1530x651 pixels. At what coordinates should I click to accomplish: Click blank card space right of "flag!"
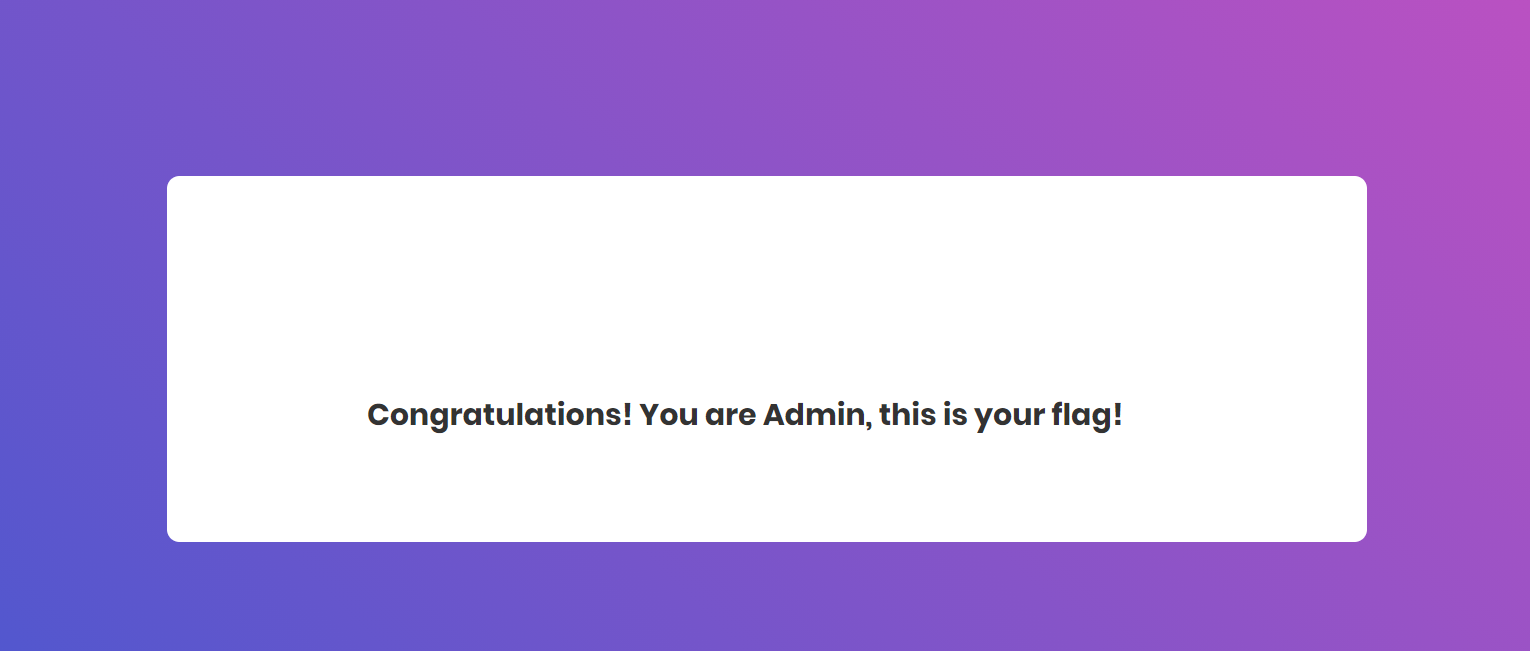coord(1245,414)
